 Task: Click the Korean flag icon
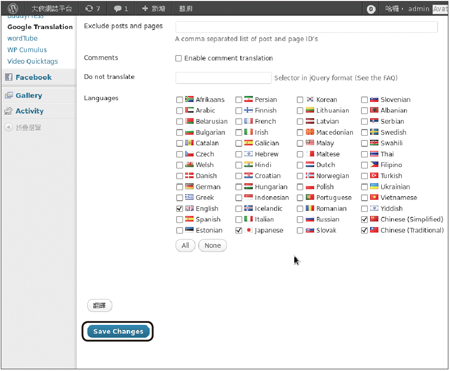[x=310, y=99]
